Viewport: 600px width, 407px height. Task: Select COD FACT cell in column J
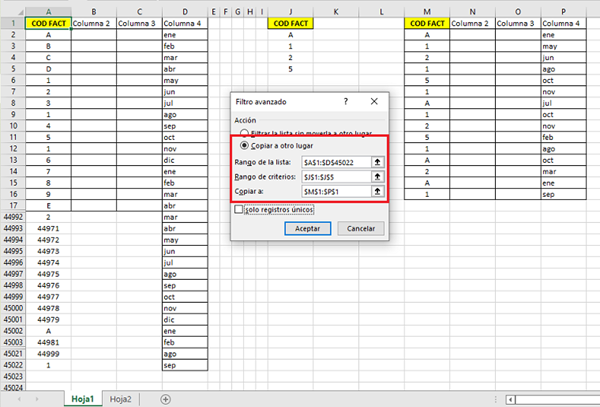290,23
